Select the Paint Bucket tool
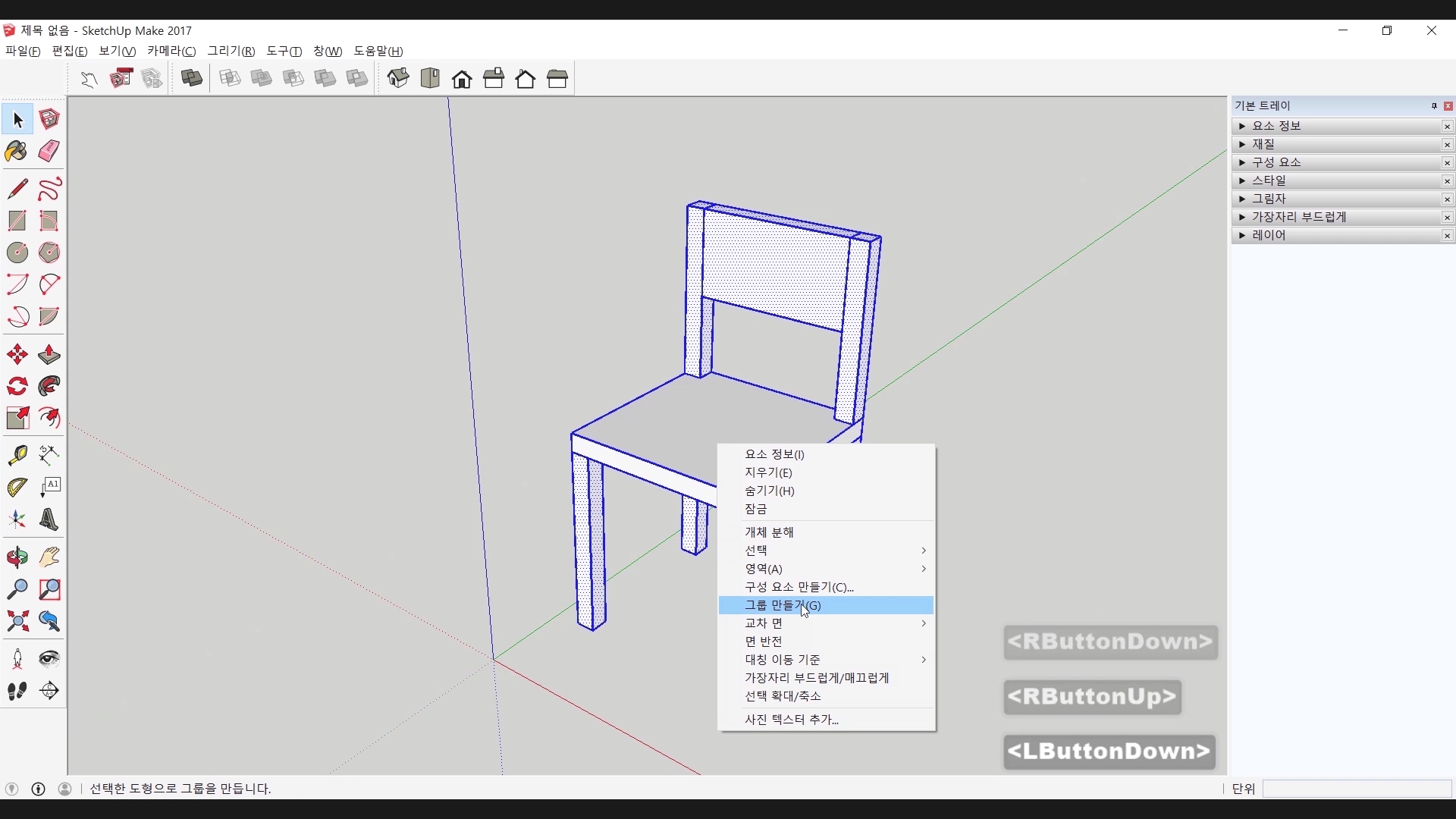1456x819 pixels. click(x=17, y=152)
